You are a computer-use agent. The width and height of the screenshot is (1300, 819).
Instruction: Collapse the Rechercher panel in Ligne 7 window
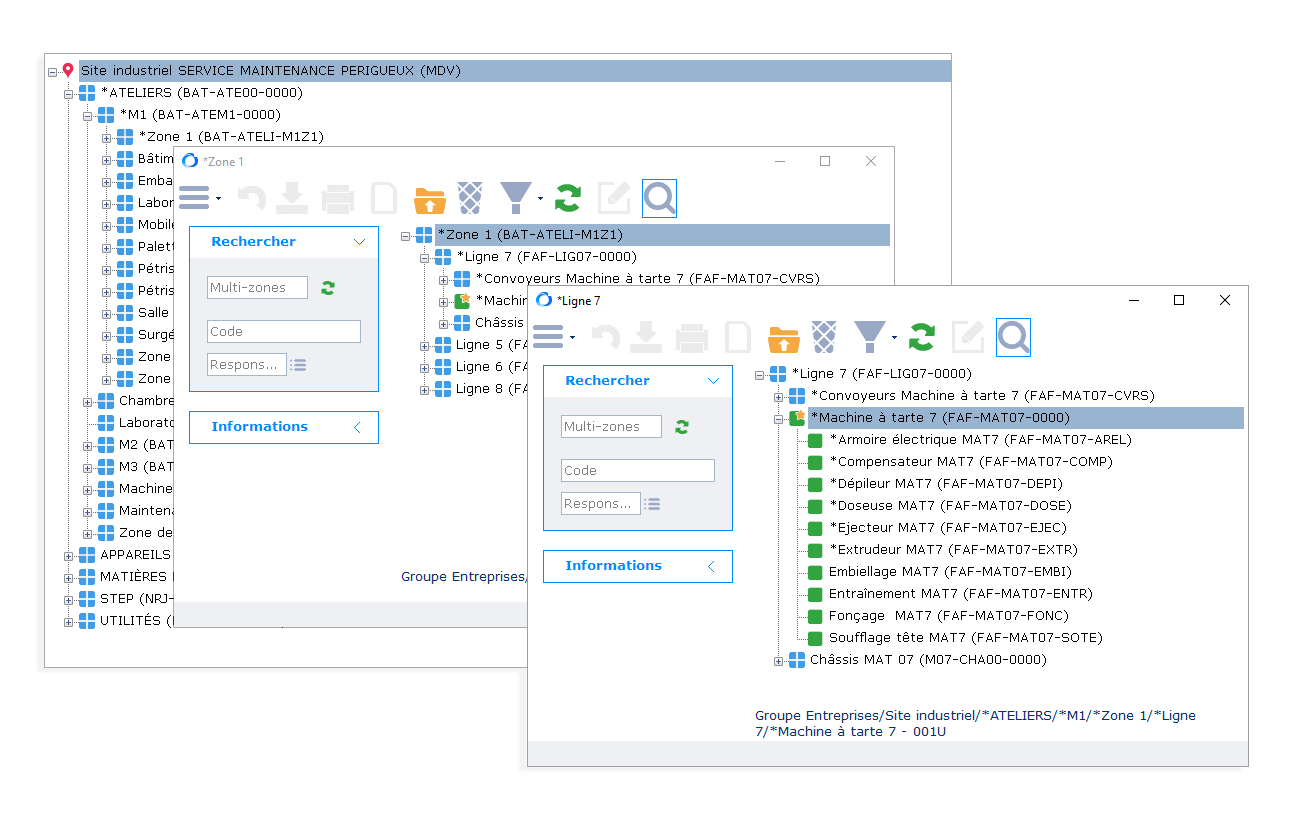[713, 381]
